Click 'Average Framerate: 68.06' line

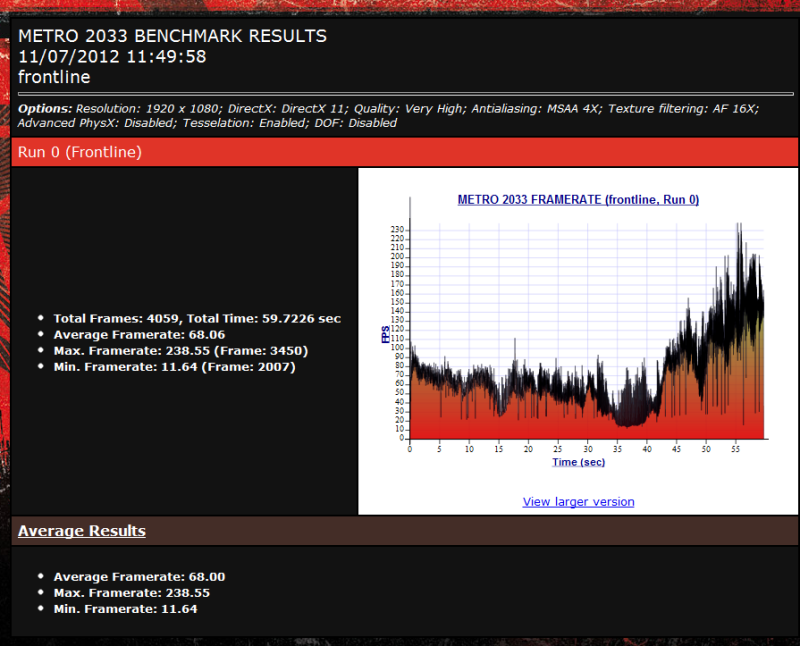click(139, 335)
